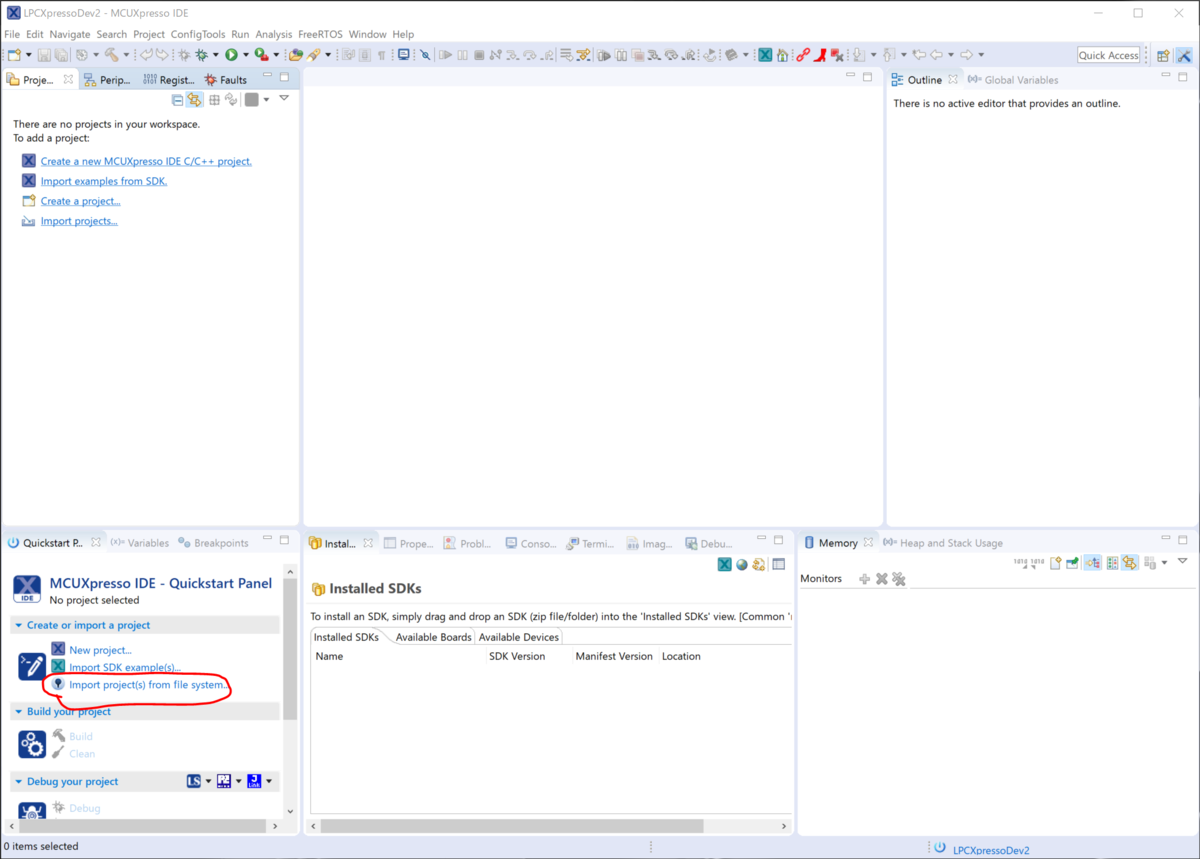1200x859 pixels.
Task: Open dropdown arrow next to Build hammer
Action: click(126, 55)
